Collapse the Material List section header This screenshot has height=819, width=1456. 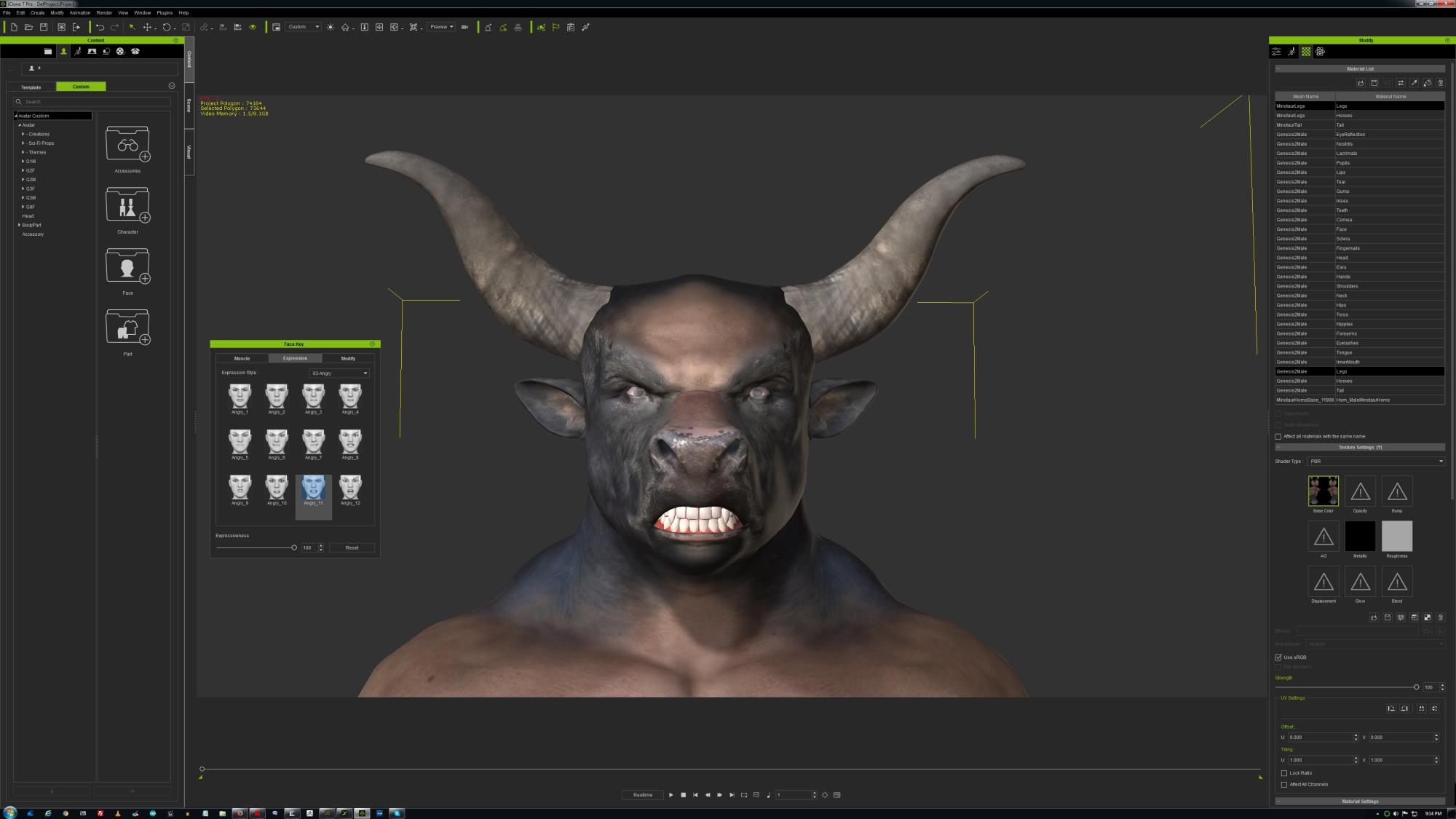(1278, 69)
